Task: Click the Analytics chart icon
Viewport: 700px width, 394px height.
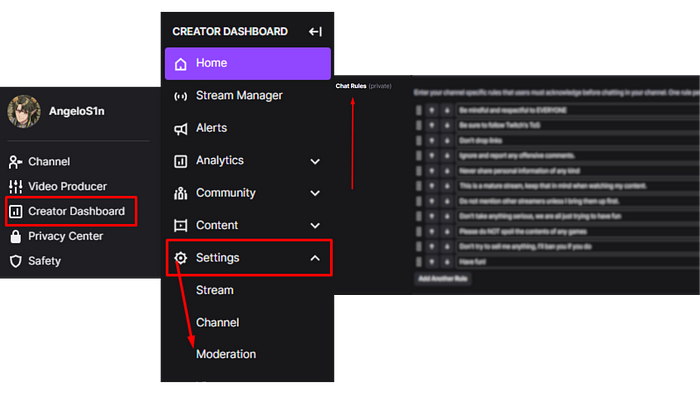Action: (x=180, y=161)
